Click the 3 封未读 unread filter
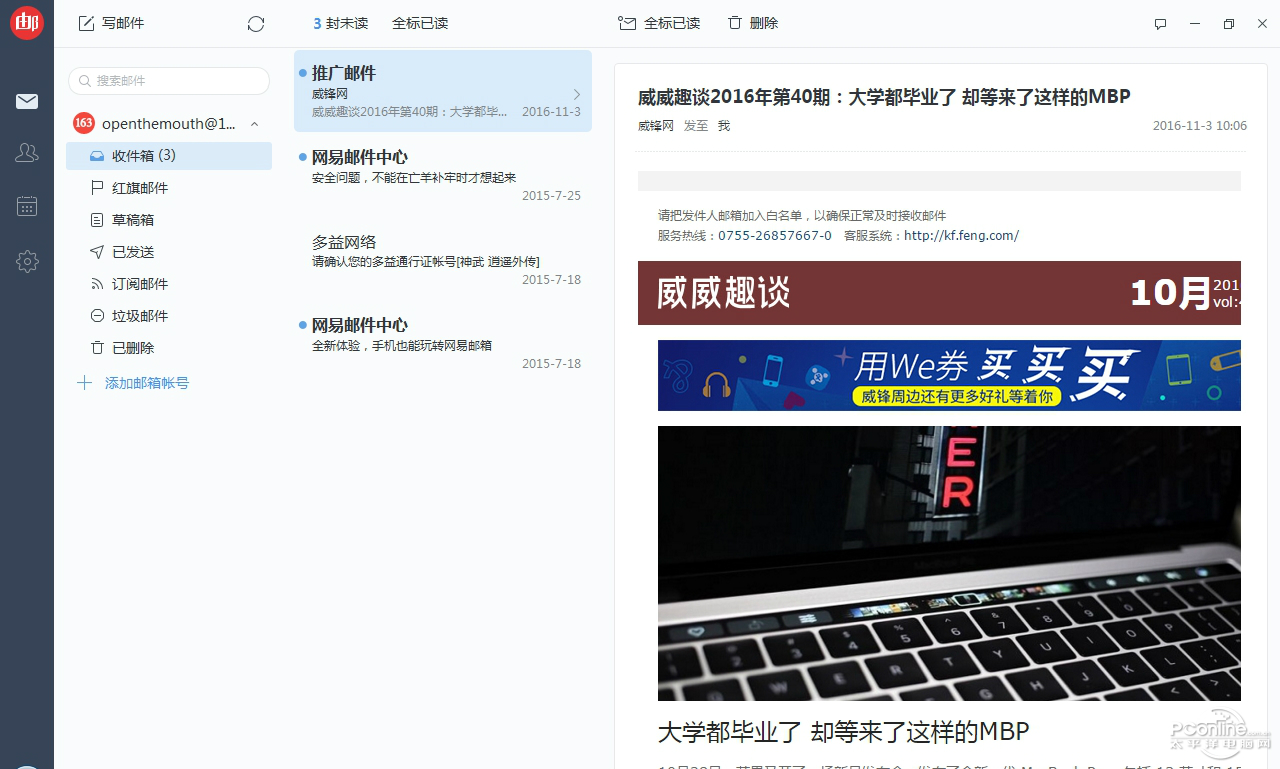The image size is (1280, 769). click(x=340, y=23)
